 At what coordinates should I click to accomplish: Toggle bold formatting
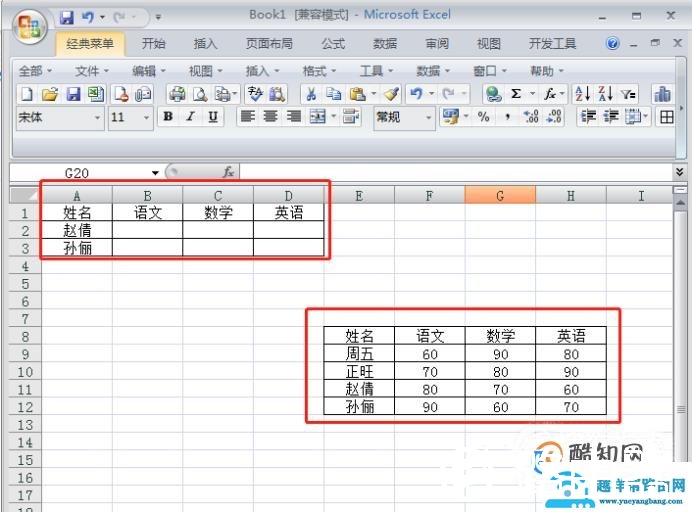[168, 117]
